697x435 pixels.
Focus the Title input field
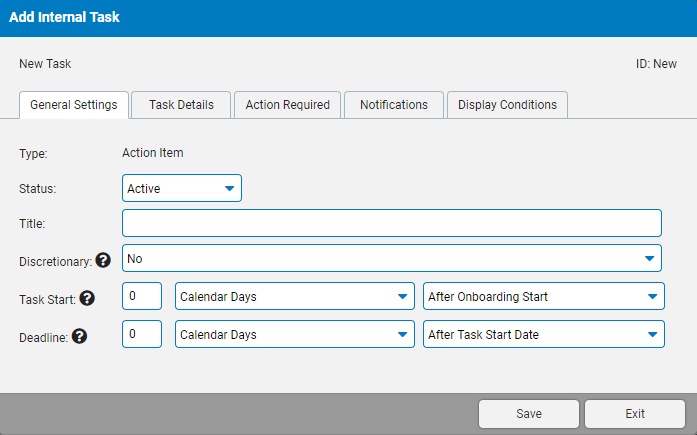coord(392,223)
